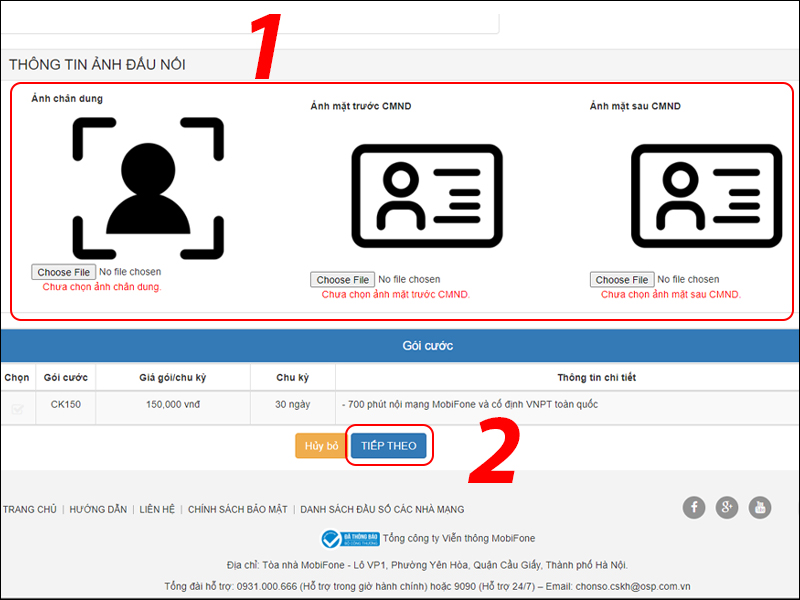
Task: Open DANH SÁCH ĐẦU SỐ CÁC NHÀ MẠNG
Action: point(382,510)
